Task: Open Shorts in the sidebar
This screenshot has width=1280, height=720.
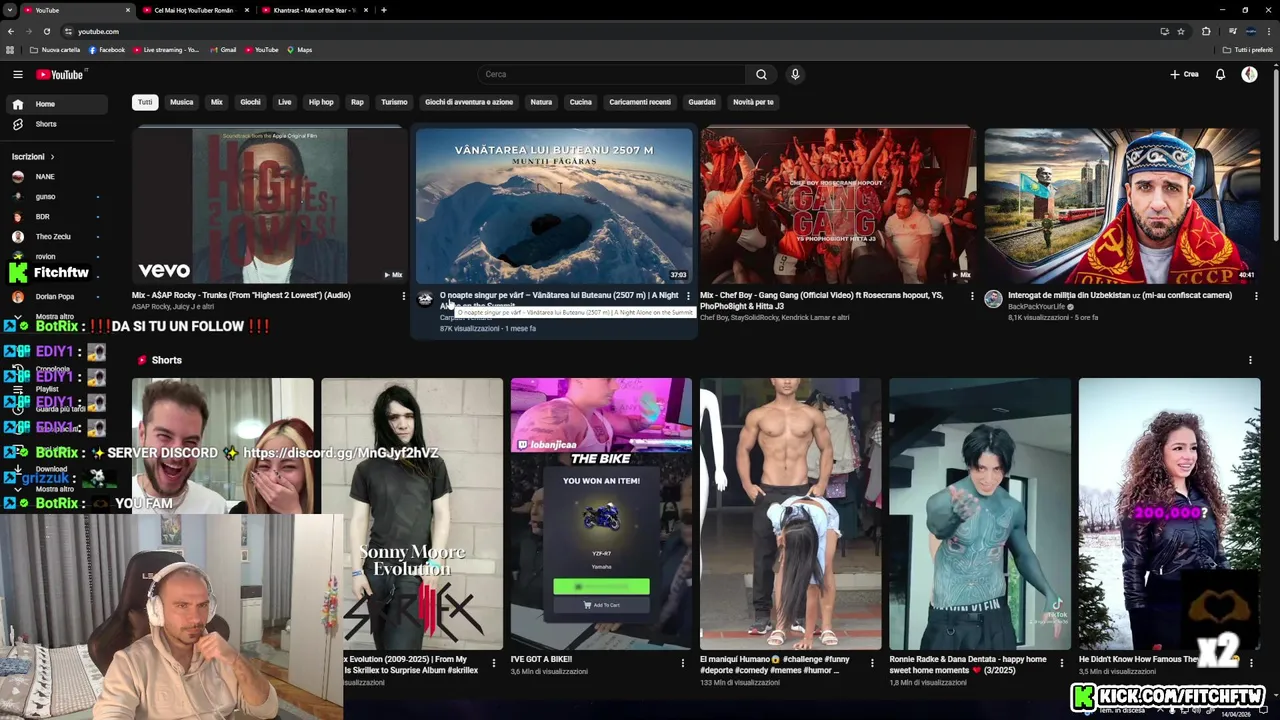Action: pos(58,124)
